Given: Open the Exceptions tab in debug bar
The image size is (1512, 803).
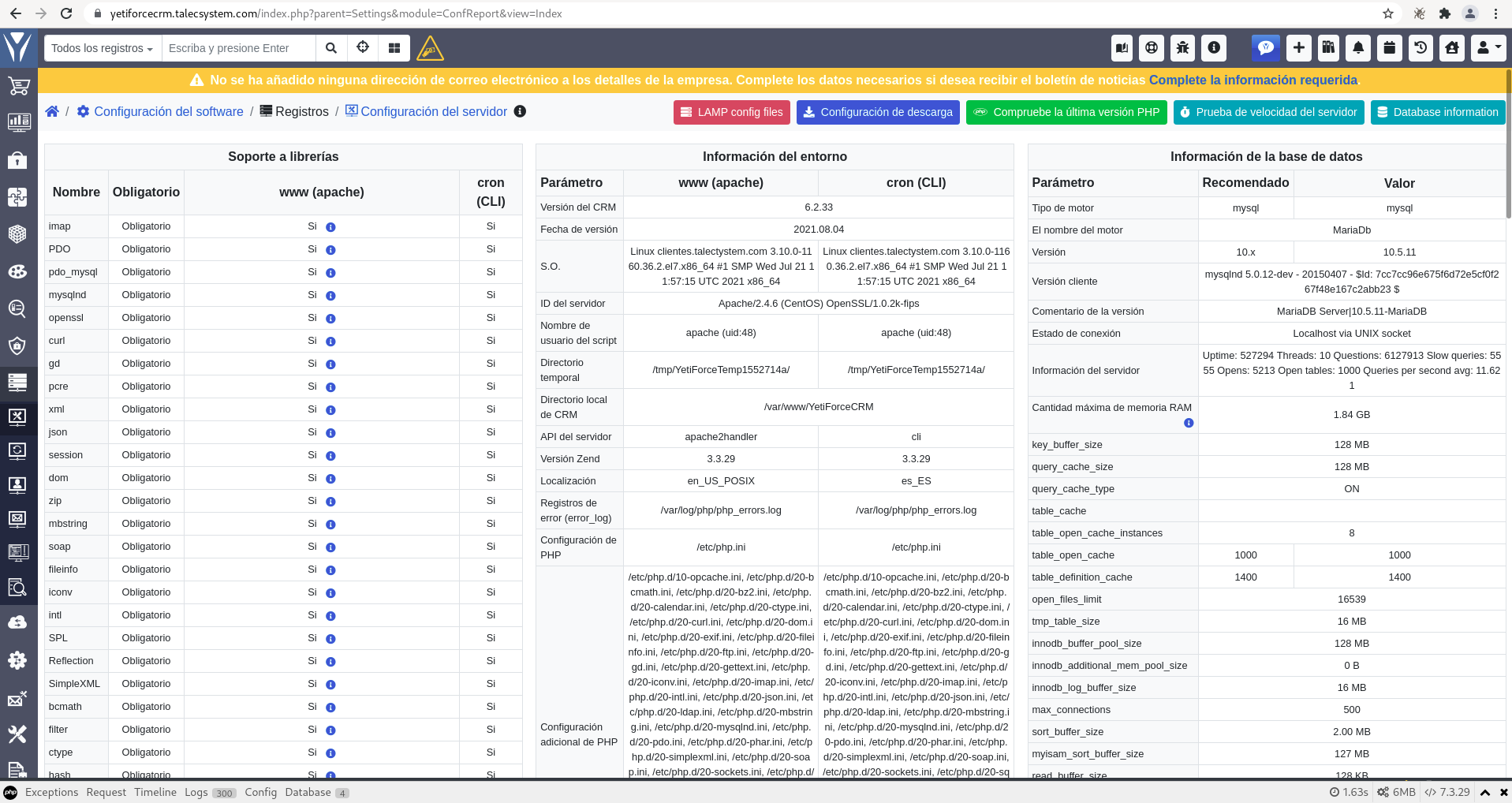Looking at the screenshot, I should tap(52, 792).
